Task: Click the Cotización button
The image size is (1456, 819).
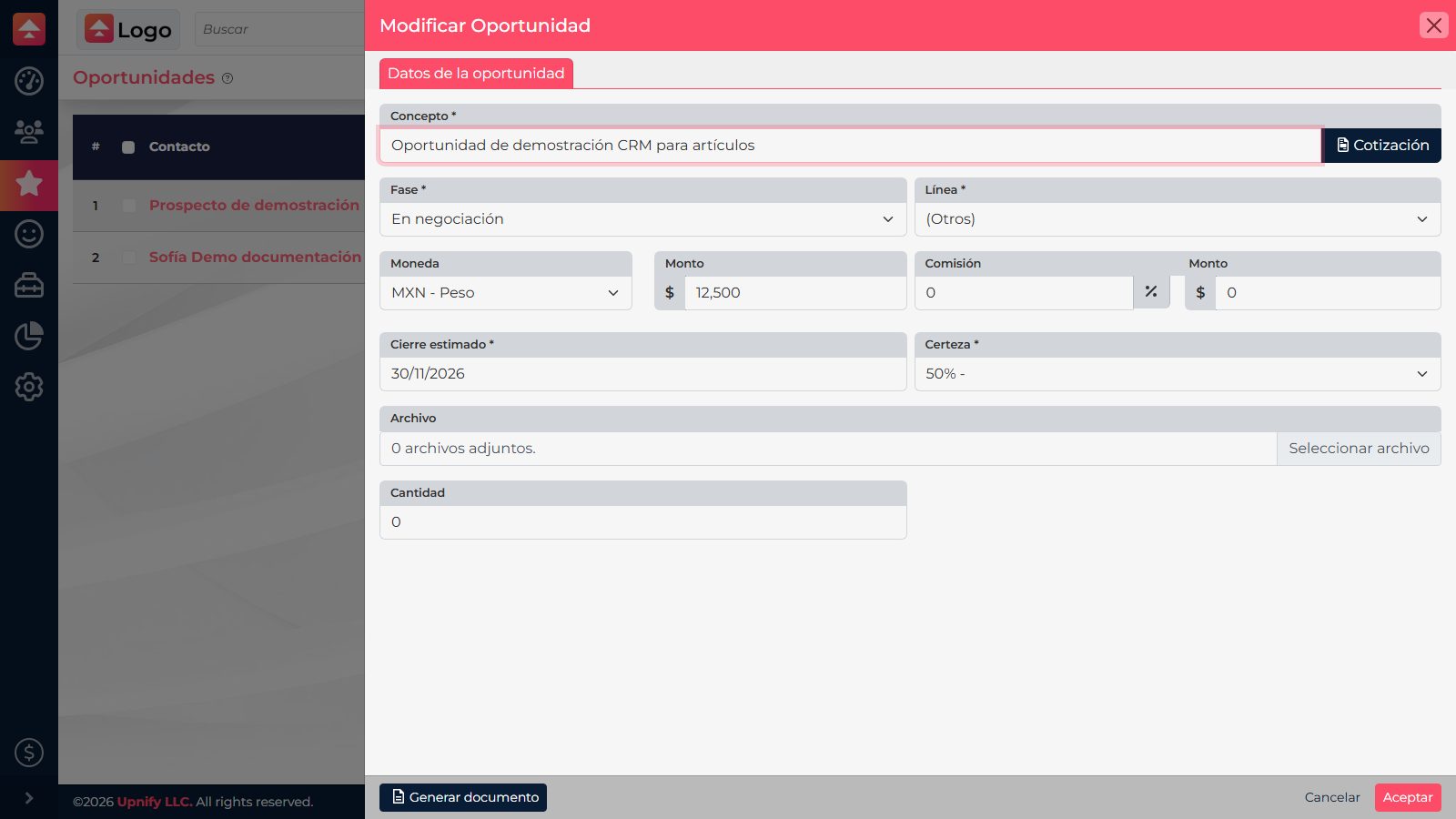Action: tap(1381, 146)
